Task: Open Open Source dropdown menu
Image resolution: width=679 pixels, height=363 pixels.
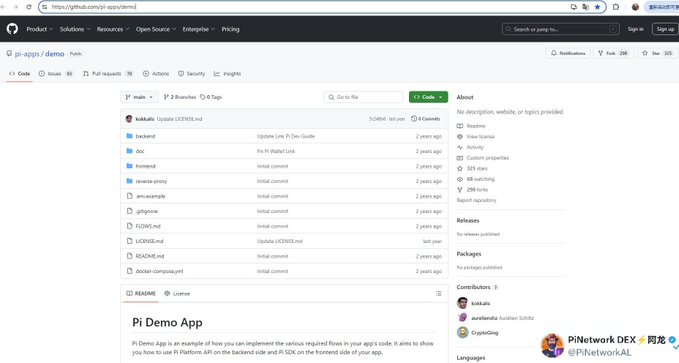Action: coord(155,29)
